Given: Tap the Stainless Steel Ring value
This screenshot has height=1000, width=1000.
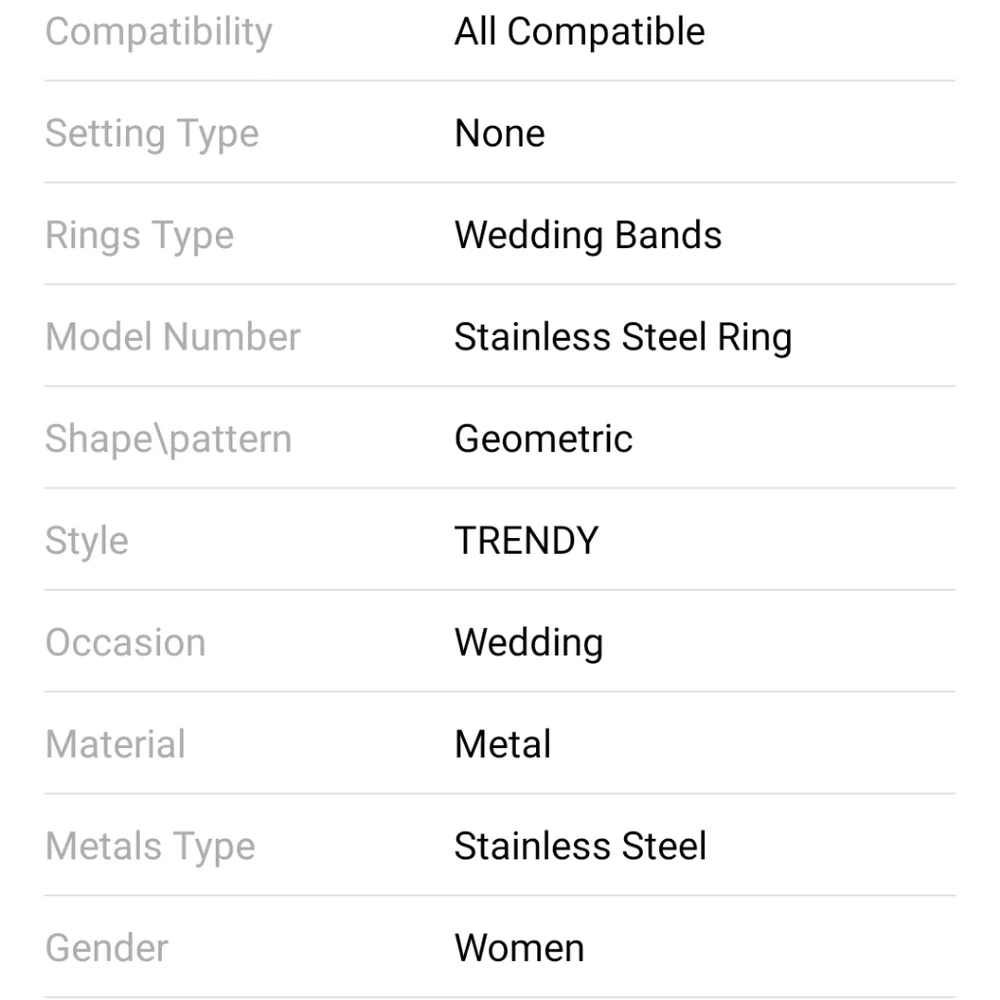Looking at the screenshot, I should [623, 337].
